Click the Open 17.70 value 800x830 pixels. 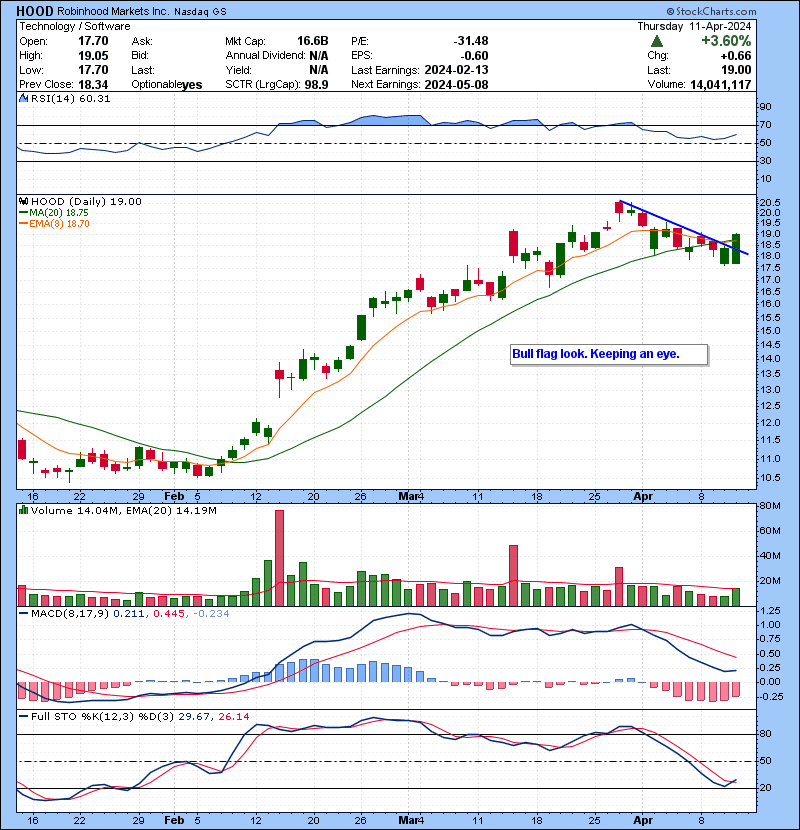pyautogui.click(x=93, y=41)
